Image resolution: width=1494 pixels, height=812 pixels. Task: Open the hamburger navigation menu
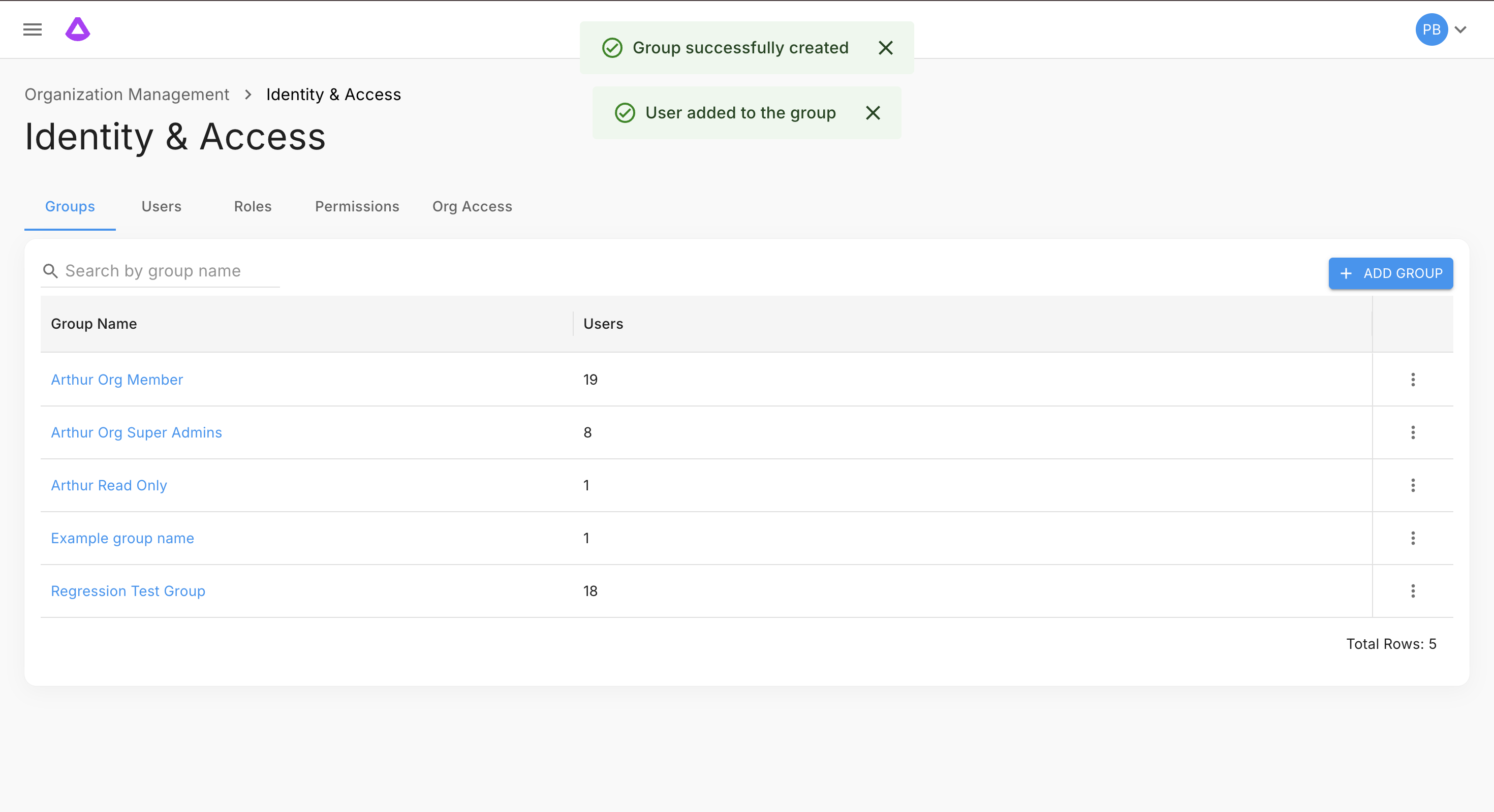click(x=33, y=29)
